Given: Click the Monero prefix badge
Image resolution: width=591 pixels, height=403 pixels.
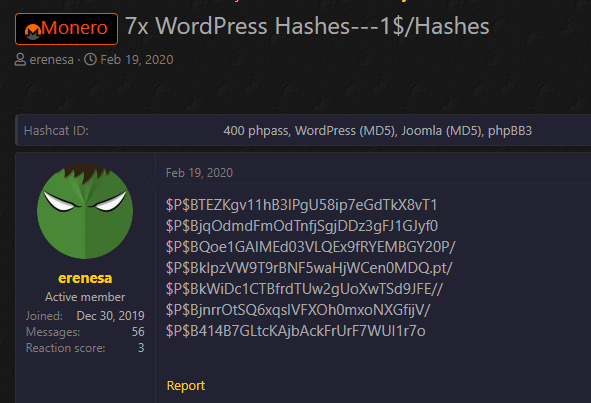Looking at the screenshot, I should (66, 29).
